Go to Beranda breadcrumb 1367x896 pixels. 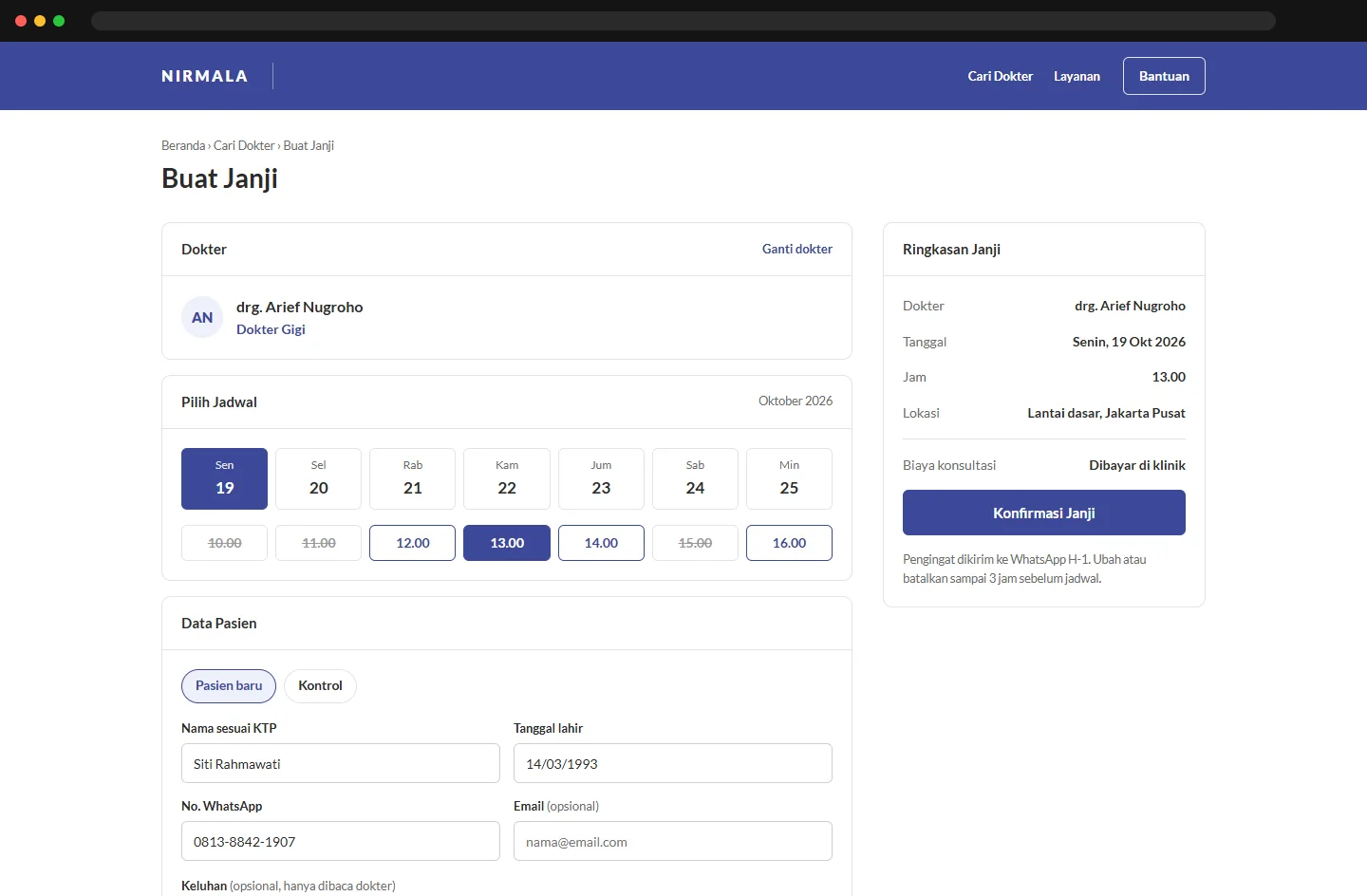pos(183,145)
